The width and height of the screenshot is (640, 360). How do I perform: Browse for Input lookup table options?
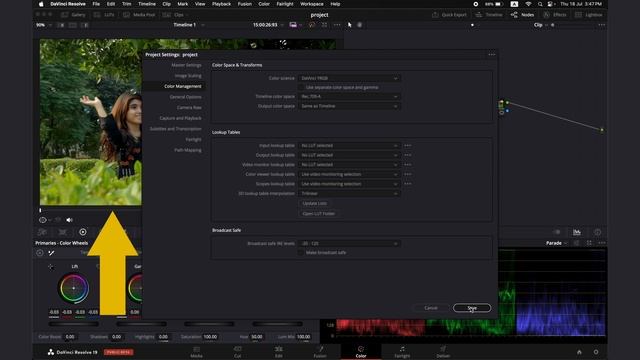408,146
